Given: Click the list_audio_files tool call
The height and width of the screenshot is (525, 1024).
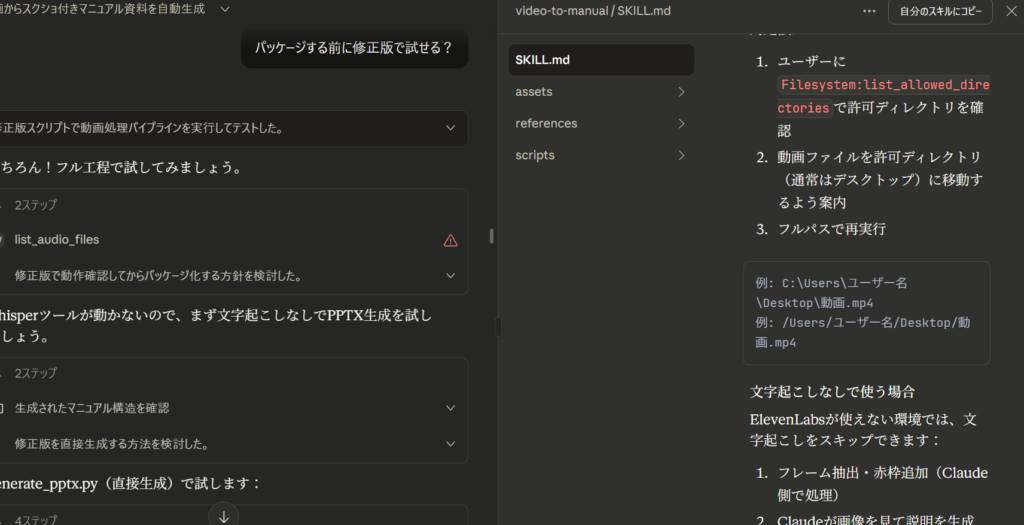Looking at the screenshot, I should pos(57,240).
